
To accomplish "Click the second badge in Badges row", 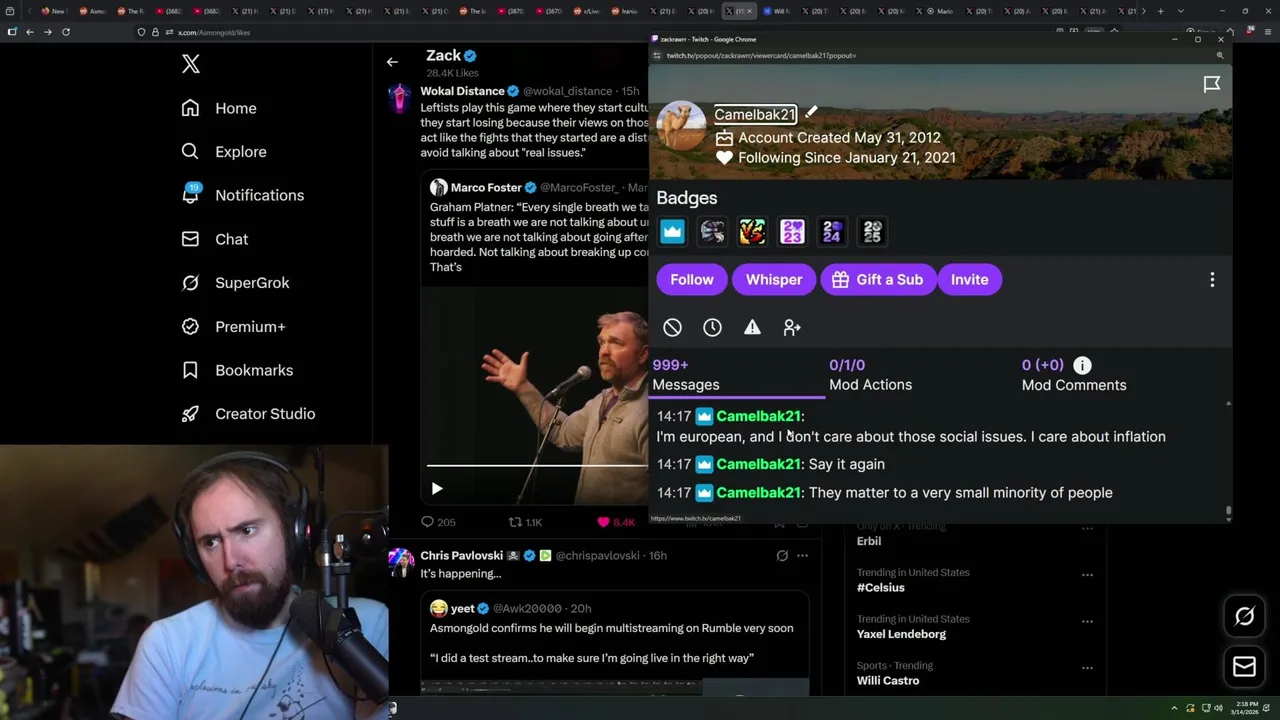I will (712, 232).
